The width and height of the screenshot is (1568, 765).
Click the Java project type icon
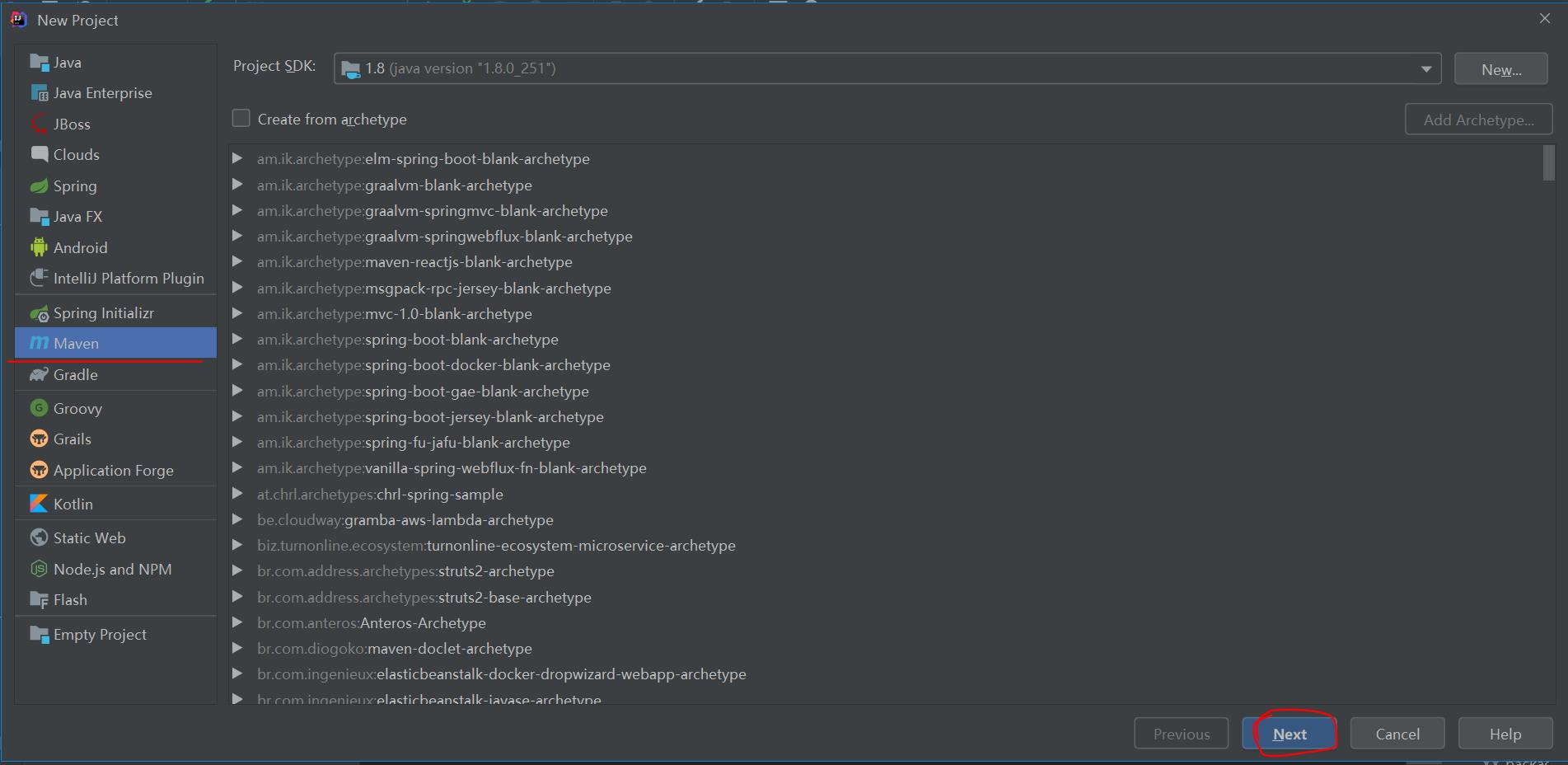coord(39,63)
